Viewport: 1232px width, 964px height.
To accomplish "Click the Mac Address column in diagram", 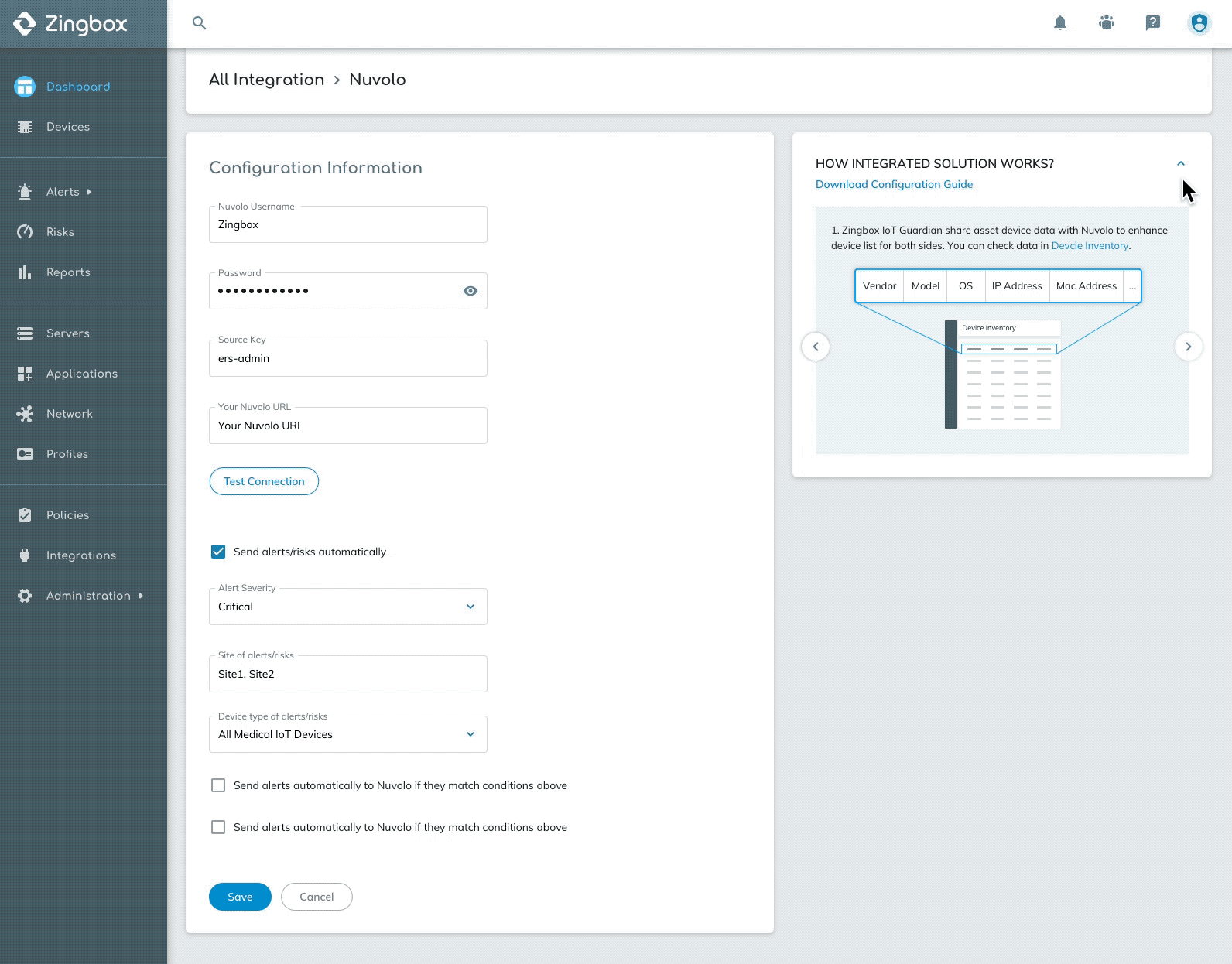I will pyautogui.click(x=1087, y=286).
